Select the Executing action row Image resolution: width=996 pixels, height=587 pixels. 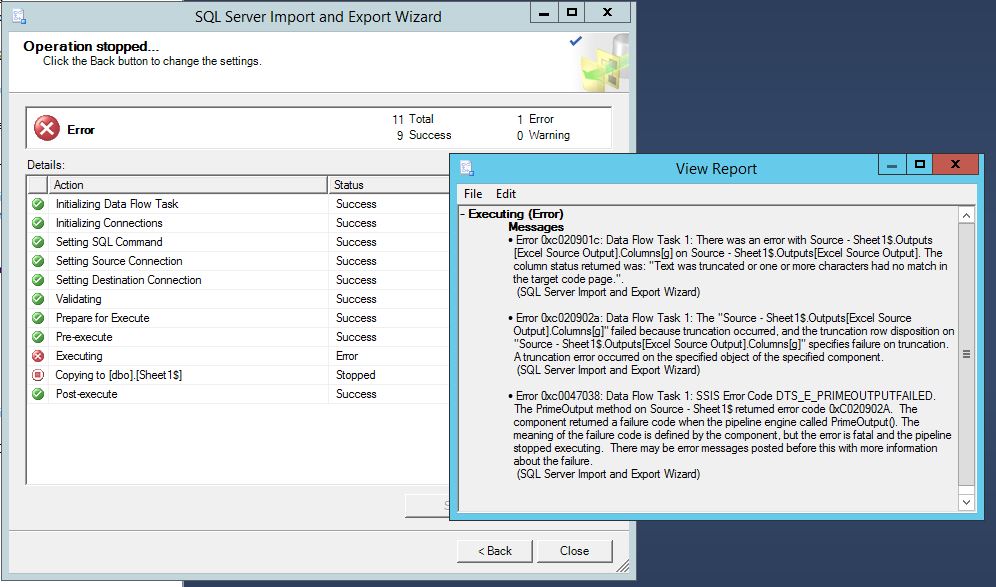tap(238, 356)
